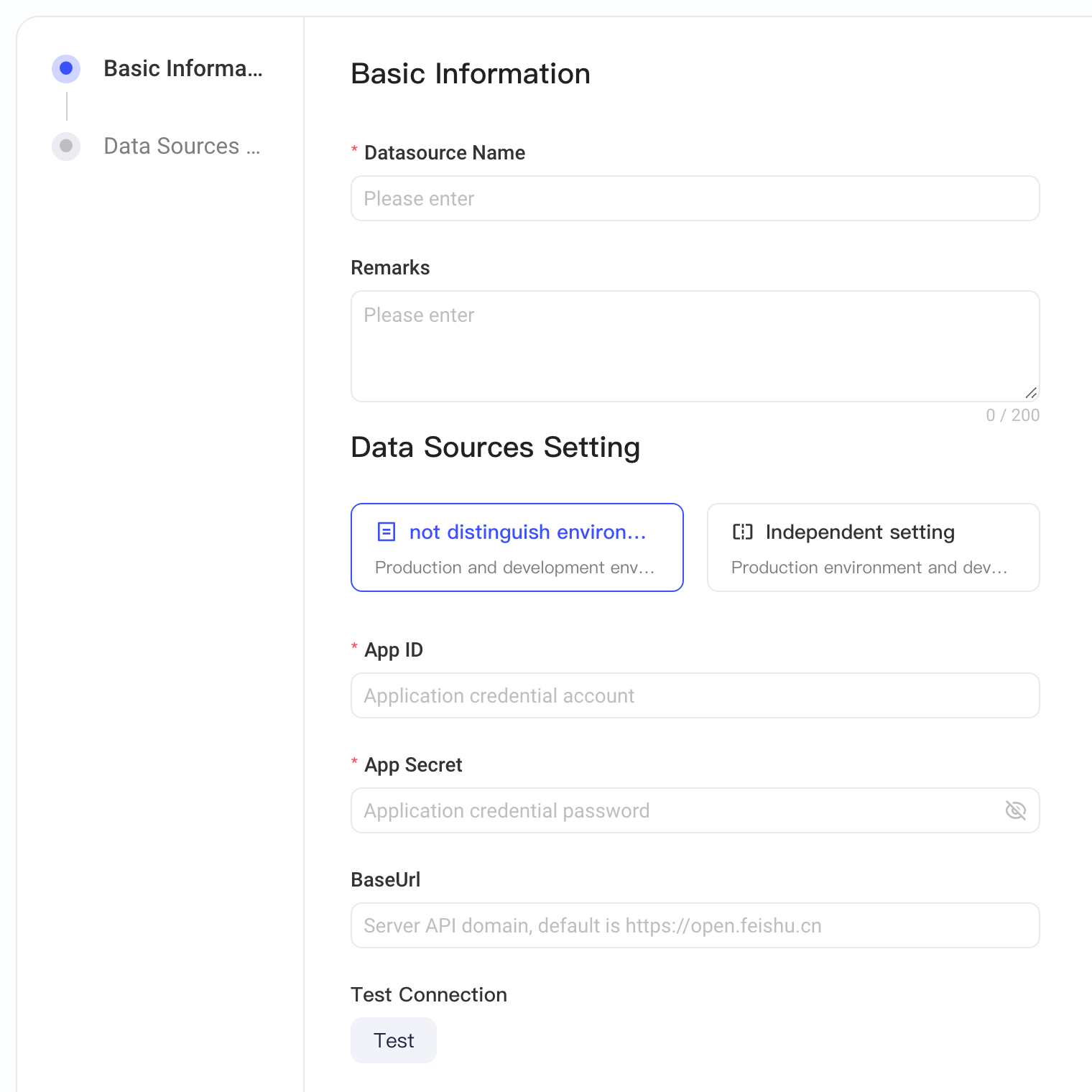This screenshot has height=1092, width=1092.
Task: Click the Test connection button
Action: coord(394,1040)
